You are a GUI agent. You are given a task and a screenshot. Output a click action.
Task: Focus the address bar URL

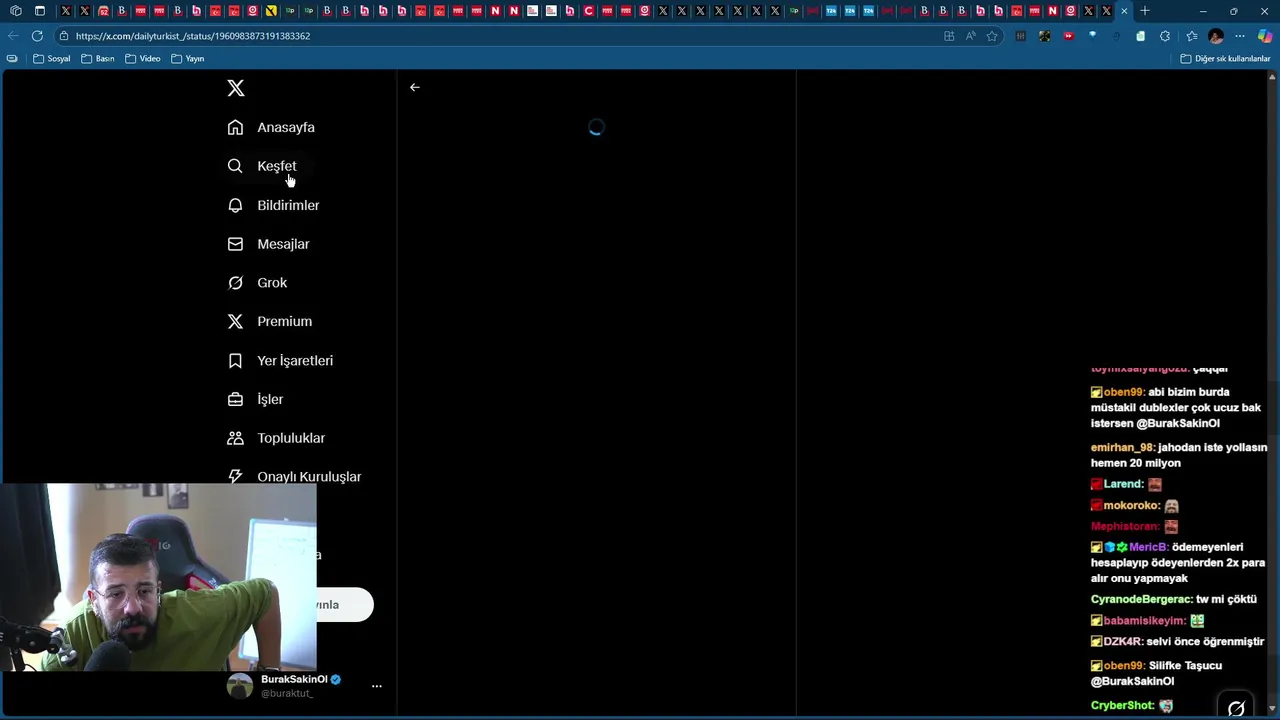click(193, 36)
